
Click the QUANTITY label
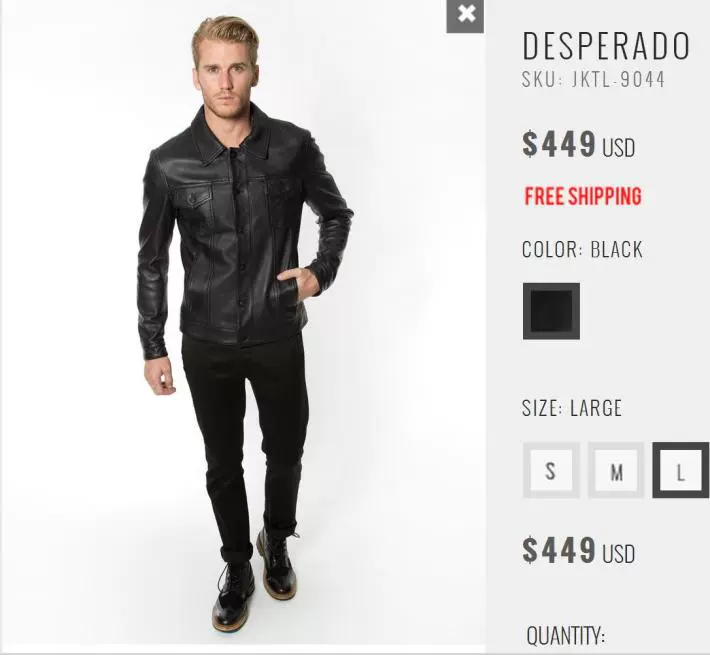pyautogui.click(x=566, y=635)
